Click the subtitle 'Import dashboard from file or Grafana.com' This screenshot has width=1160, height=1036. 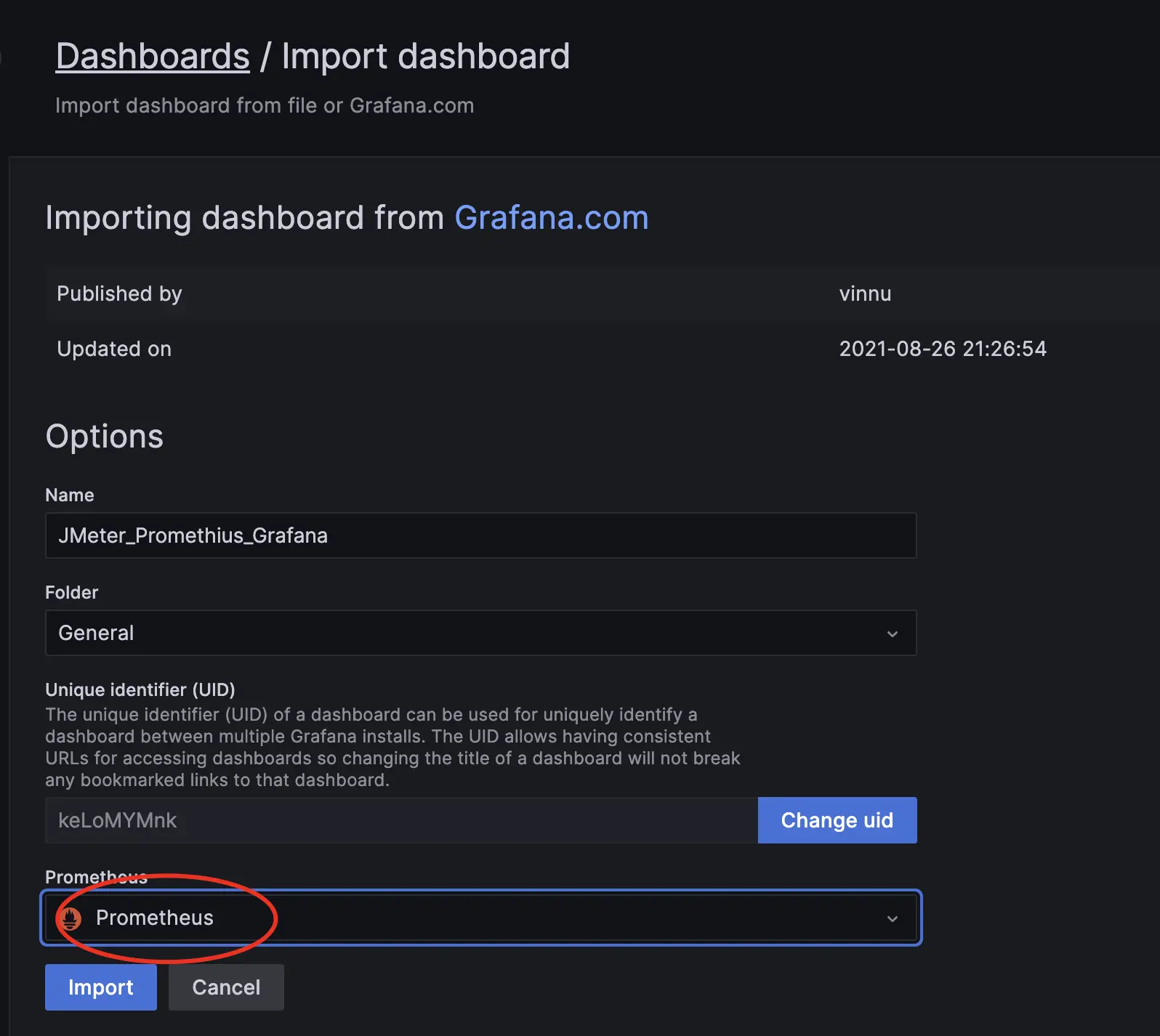tap(265, 106)
